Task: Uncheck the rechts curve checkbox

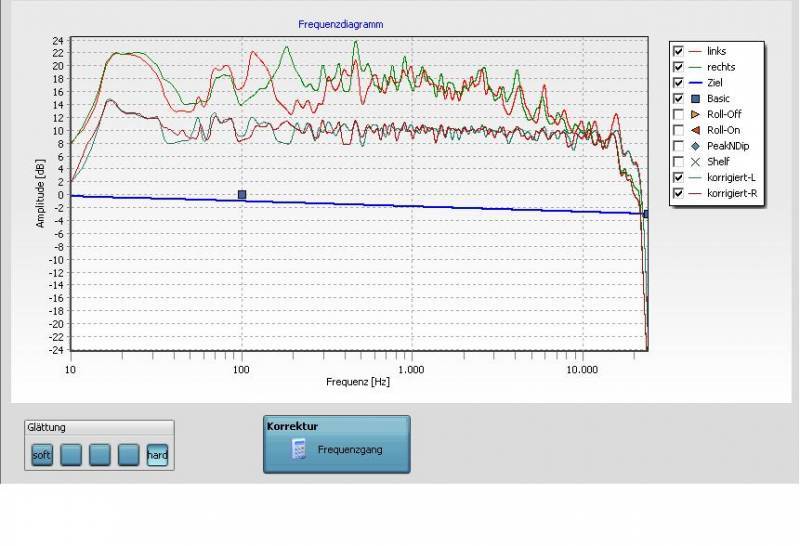Action: [x=678, y=66]
